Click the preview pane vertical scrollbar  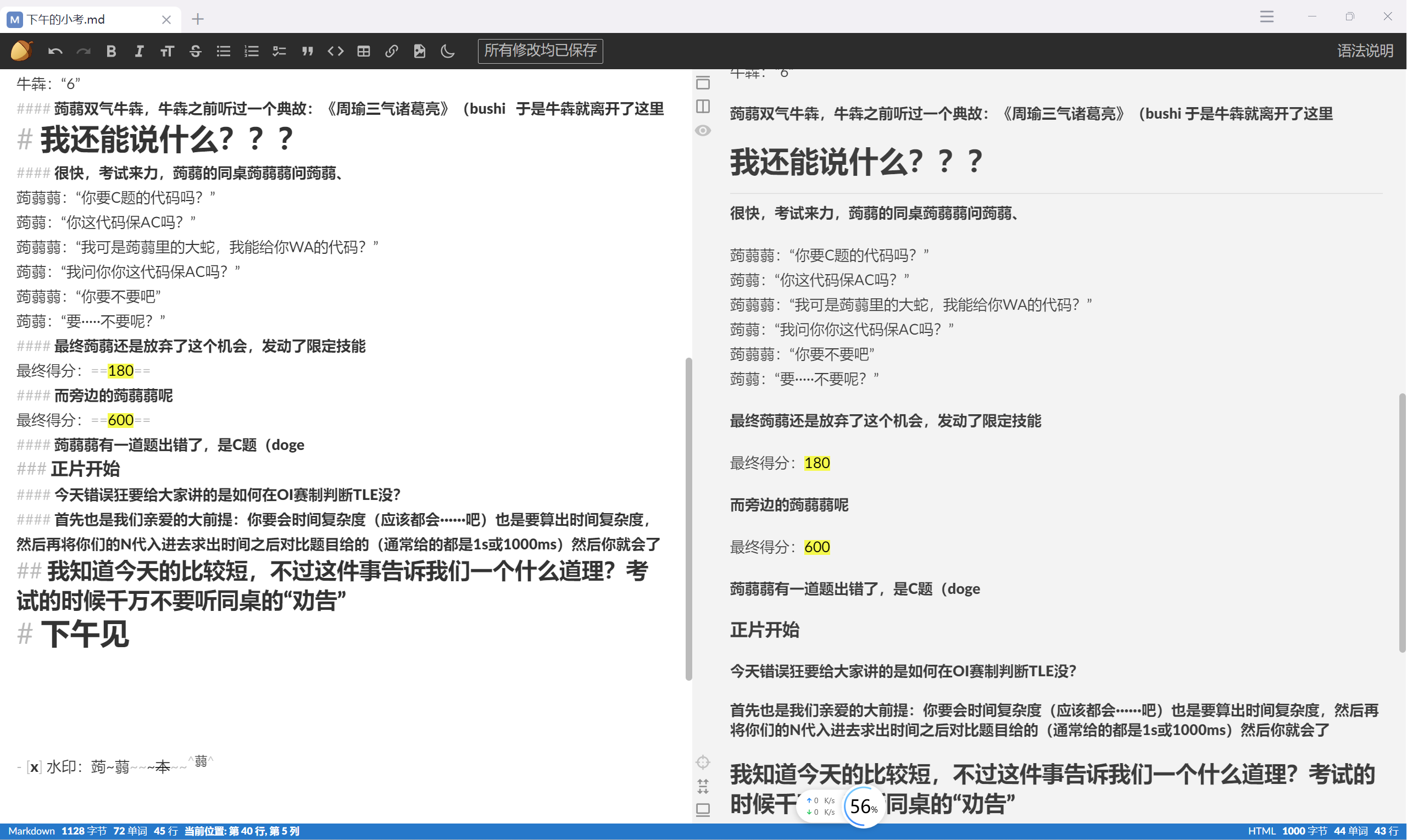[1403, 522]
